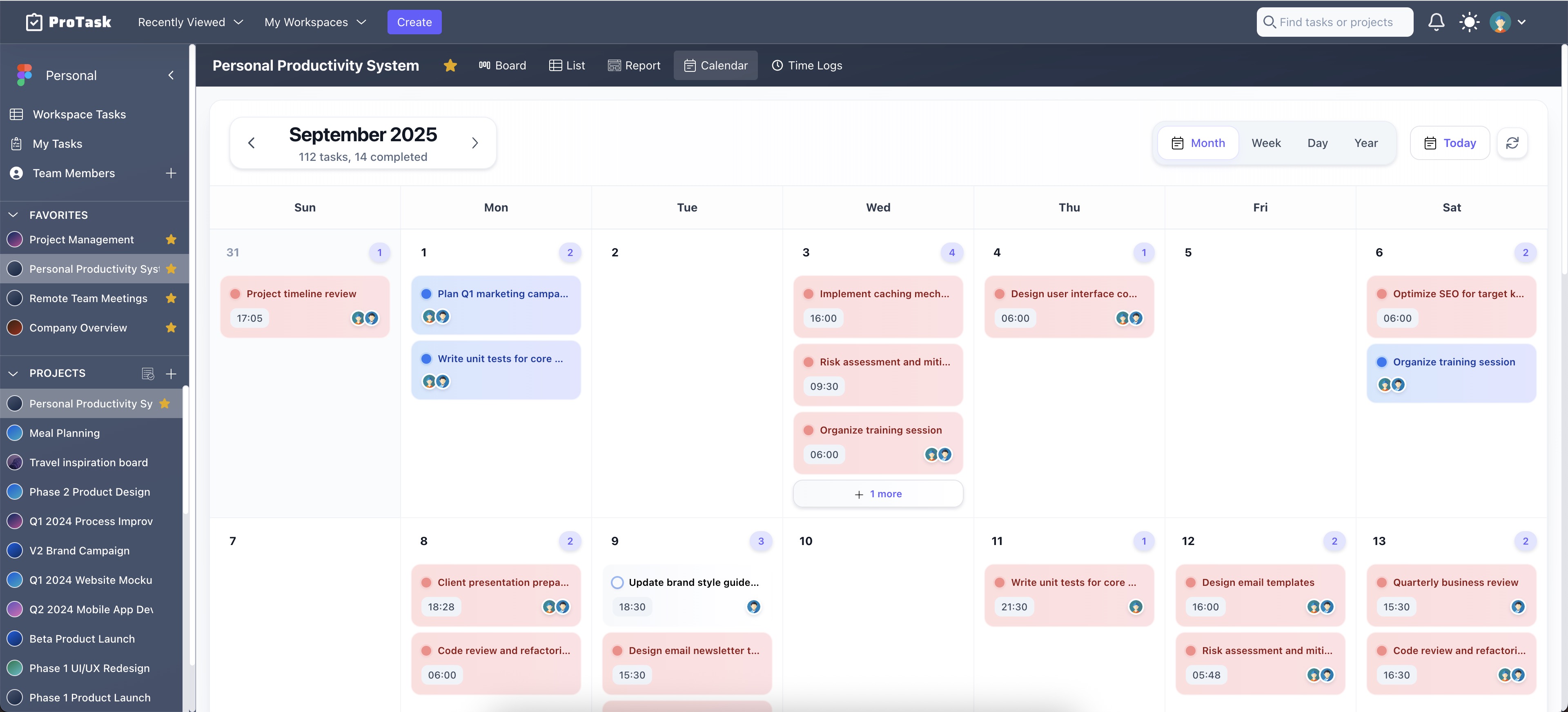
Task: Mark 'Update brand style guide' task complete
Action: 617,582
